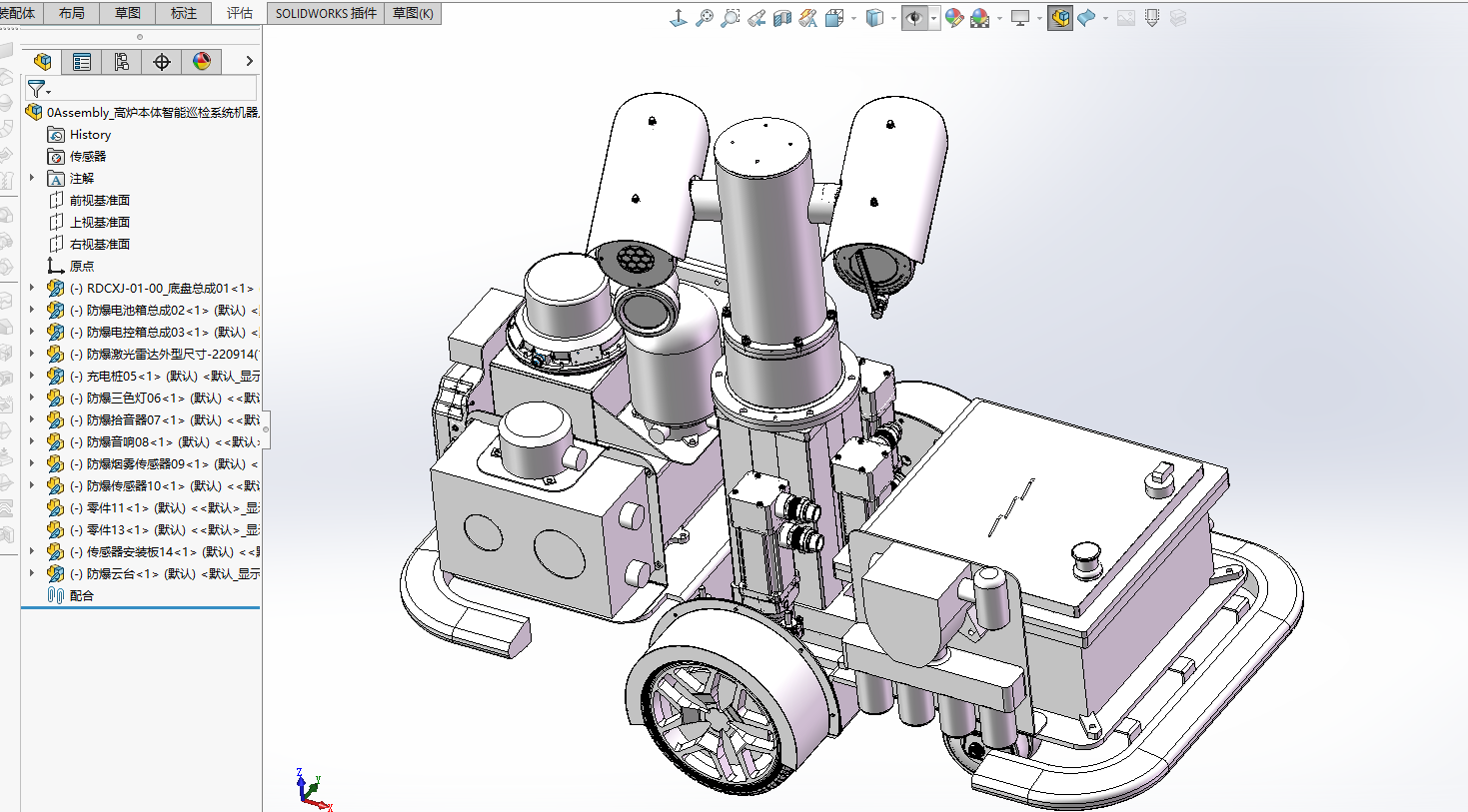Select the 传感器 folder
Viewport: 1468px width, 812px height.
[x=78, y=157]
